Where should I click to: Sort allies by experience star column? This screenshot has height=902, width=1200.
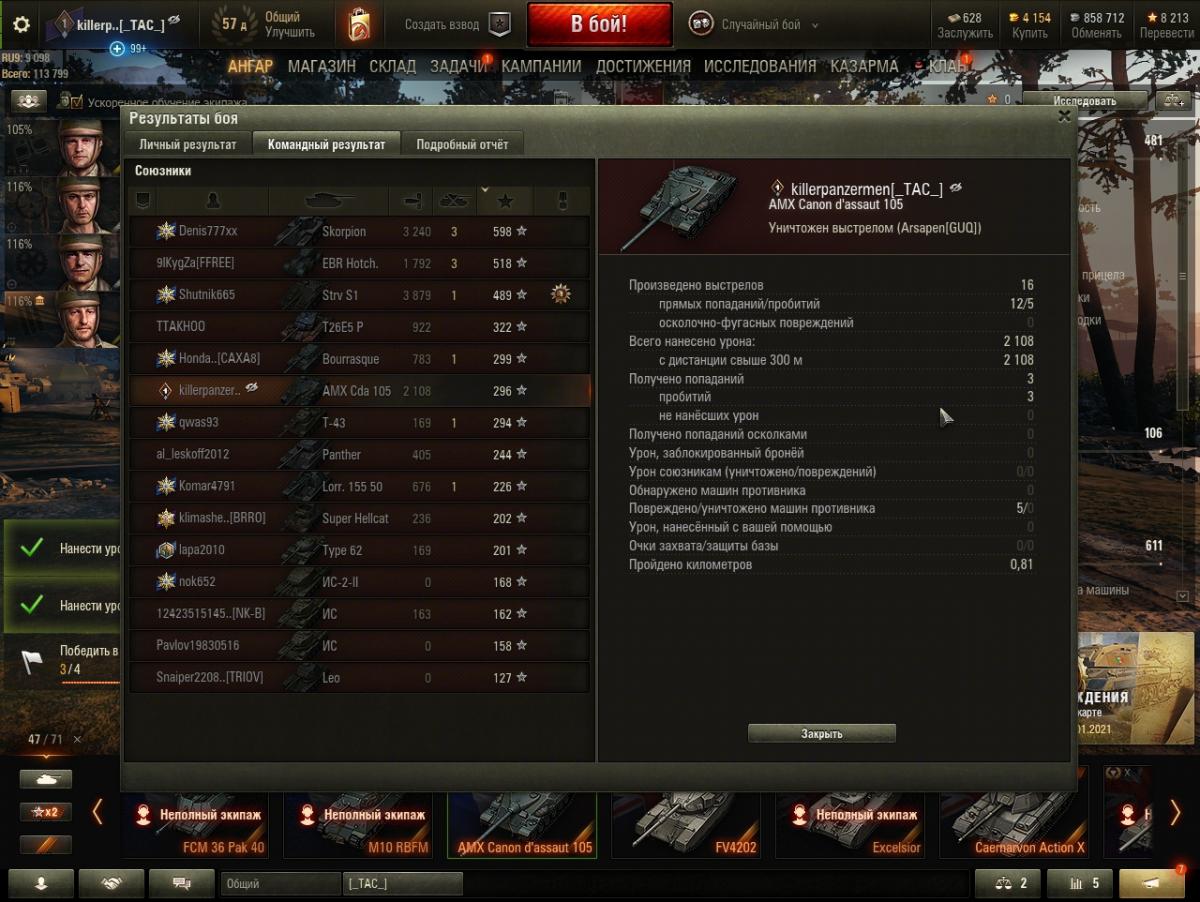pyautogui.click(x=505, y=201)
